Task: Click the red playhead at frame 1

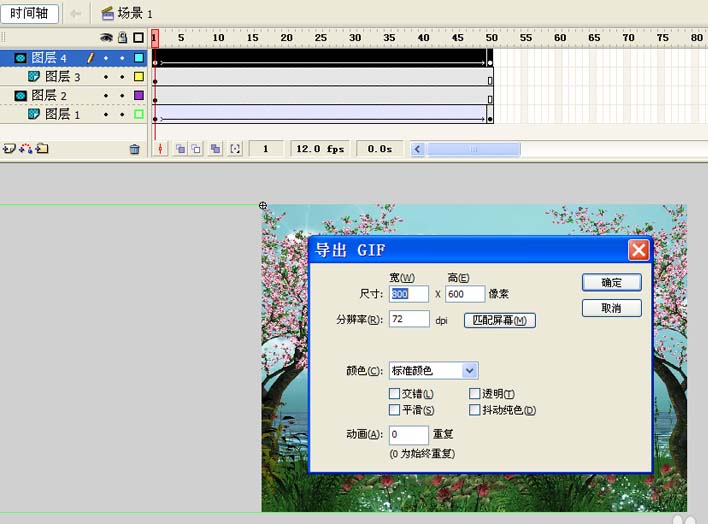Action: point(155,38)
